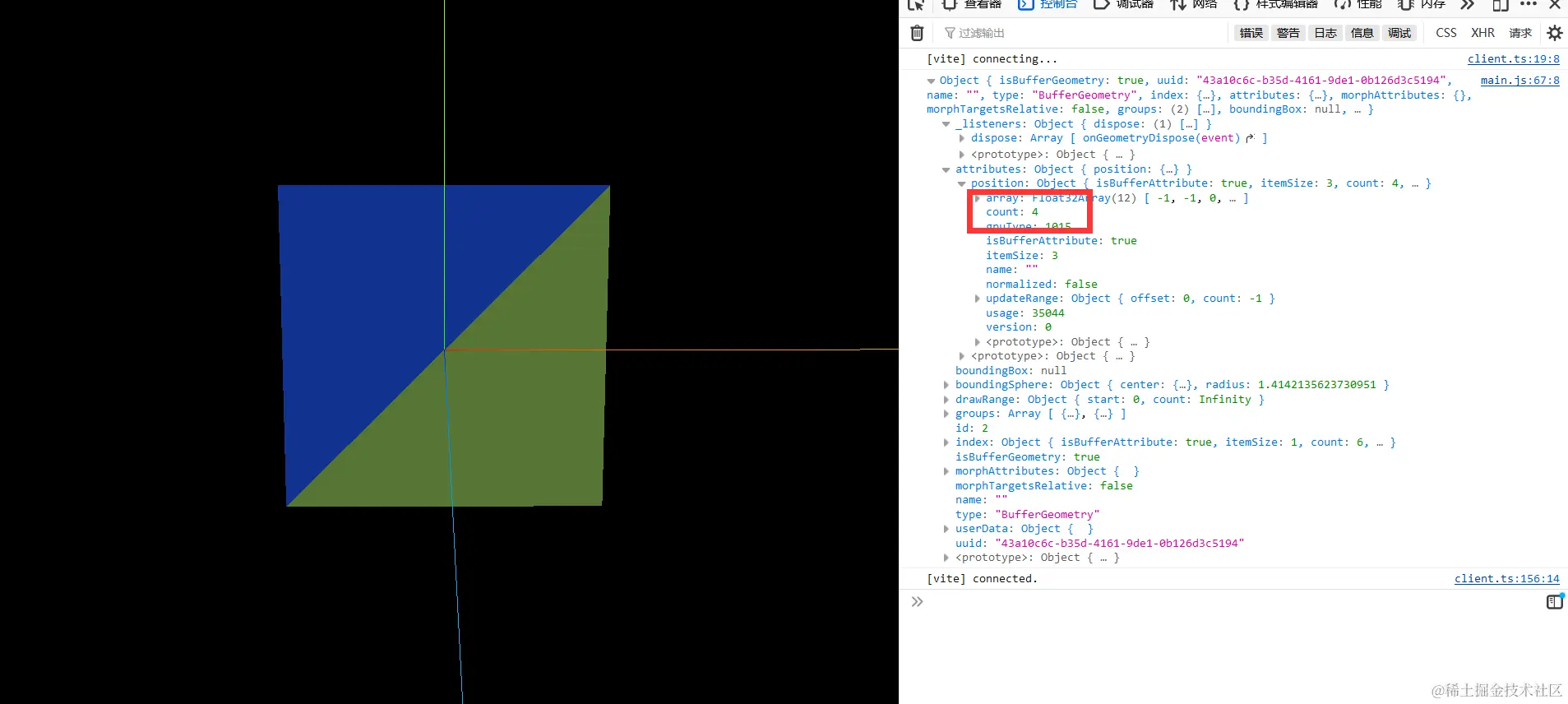The width and height of the screenshot is (1568, 704).
Task: Collapse the _listeners object row
Action: click(x=946, y=124)
